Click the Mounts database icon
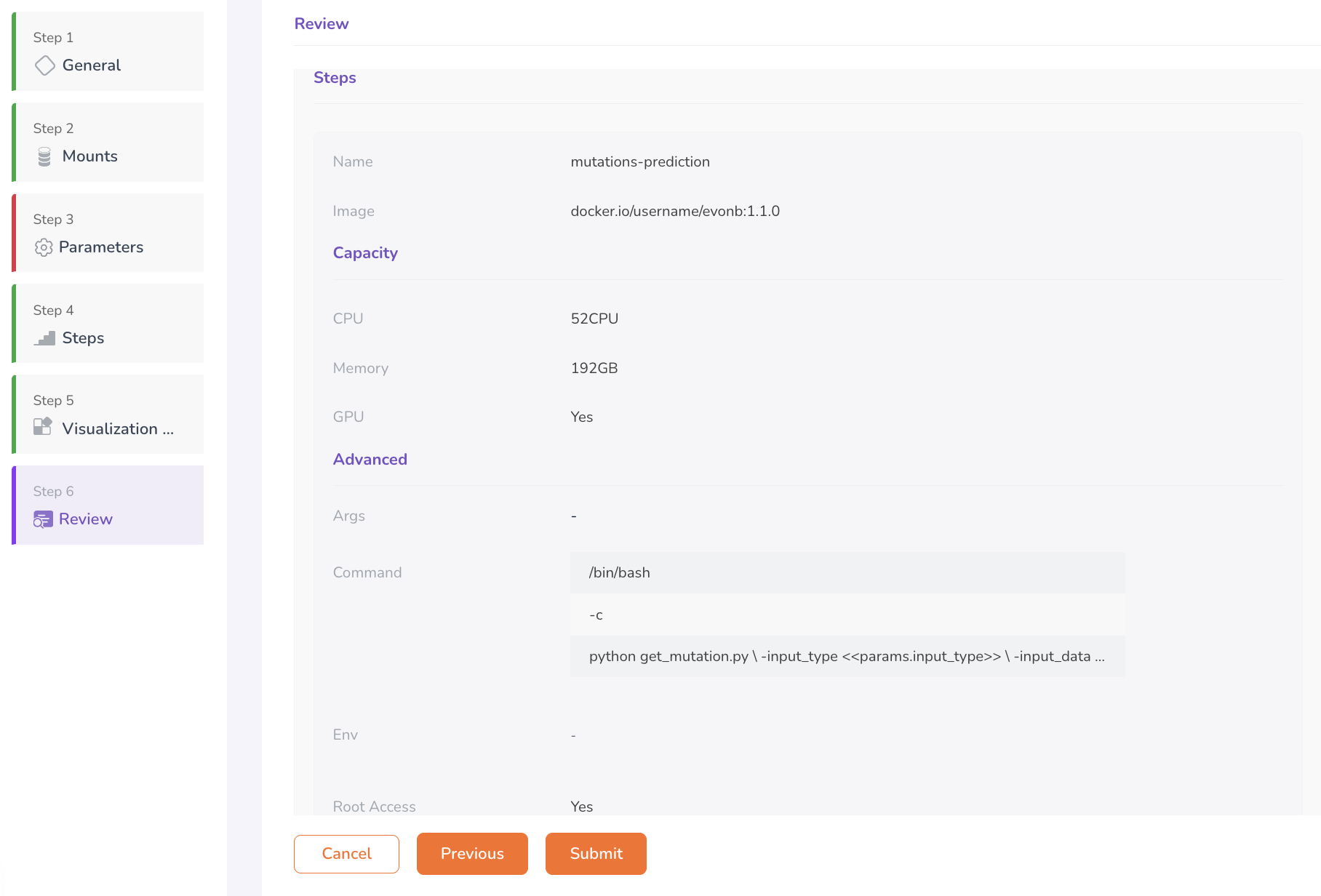The width and height of the screenshot is (1321, 896). click(x=44, y=156)
